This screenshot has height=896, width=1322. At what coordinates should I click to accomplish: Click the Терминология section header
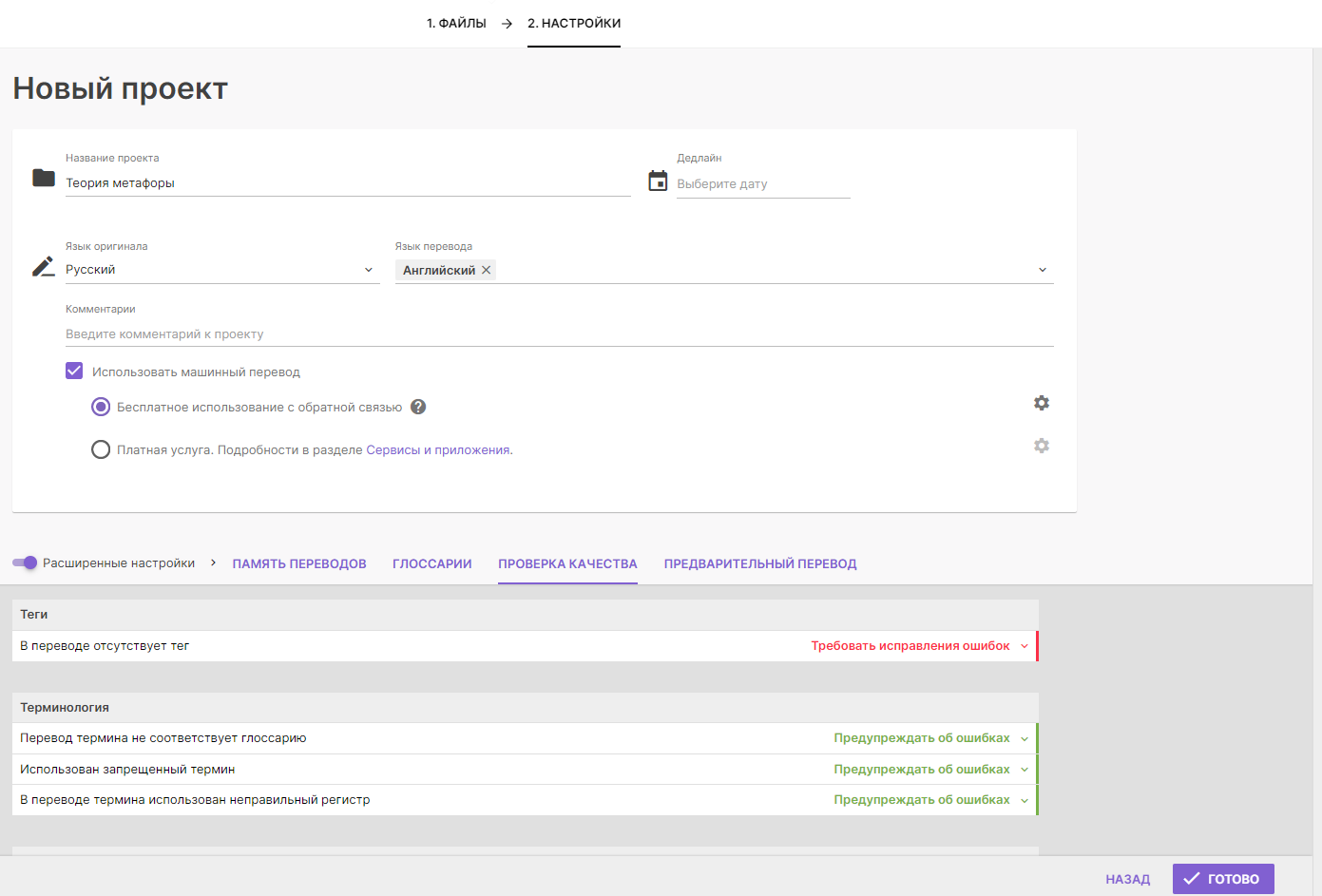point(526,708)
